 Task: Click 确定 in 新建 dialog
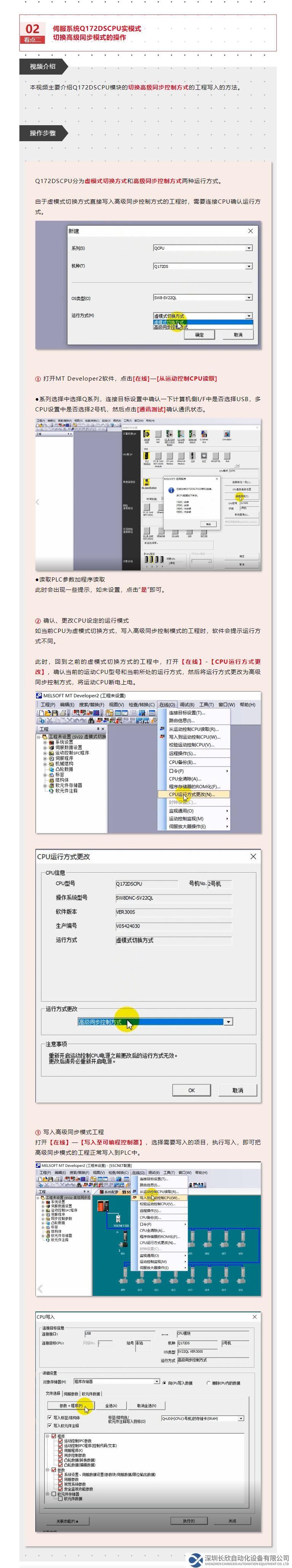point(199,335)
